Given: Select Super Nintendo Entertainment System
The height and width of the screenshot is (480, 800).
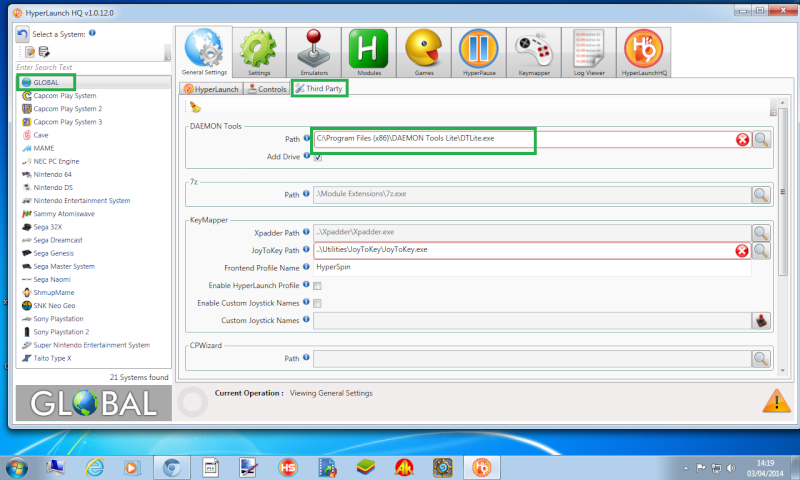Looking at the screenshot, I should pyautogui.click(x=92, y=345).
